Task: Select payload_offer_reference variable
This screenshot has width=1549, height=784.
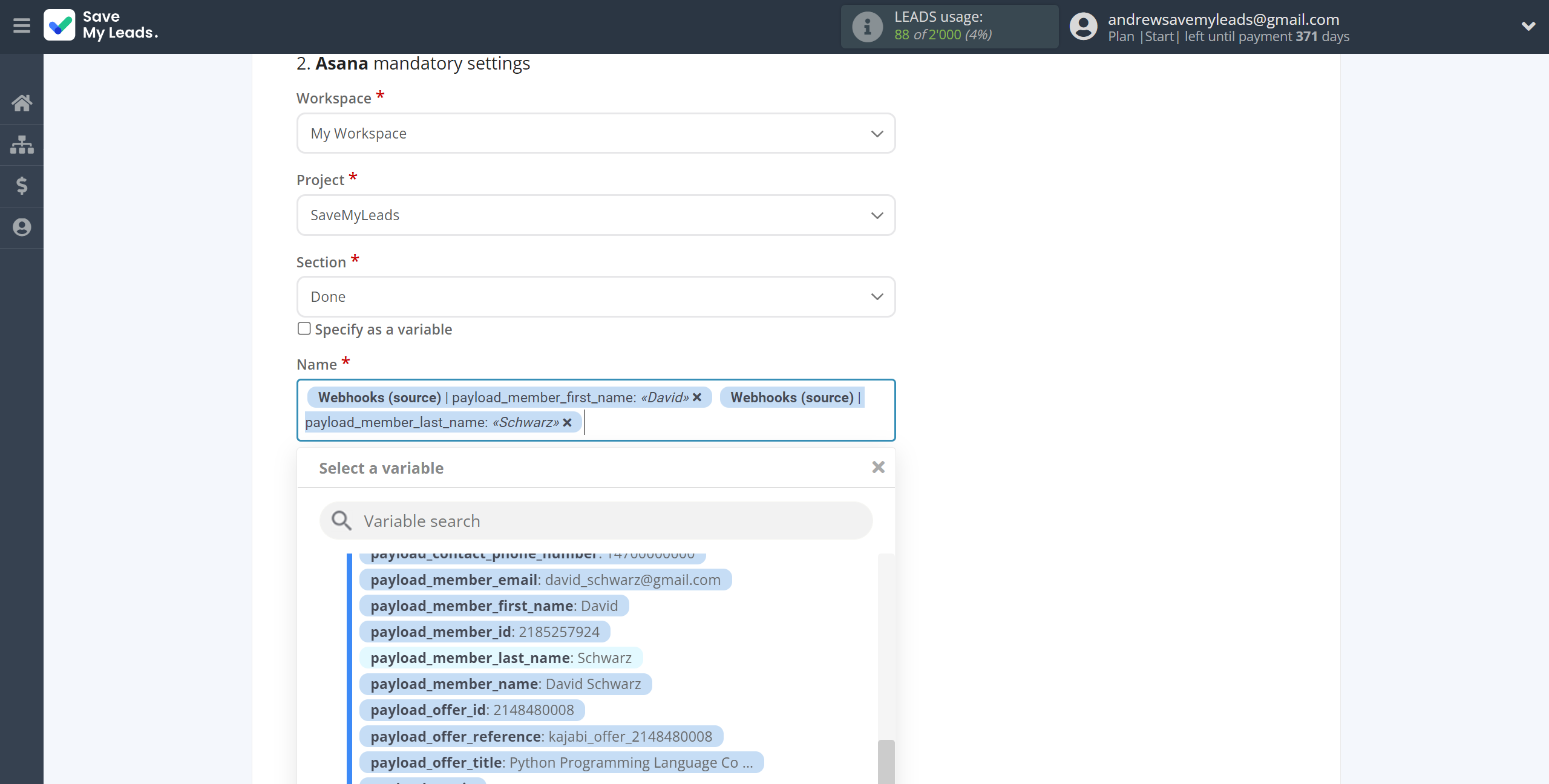Action: 541,736
